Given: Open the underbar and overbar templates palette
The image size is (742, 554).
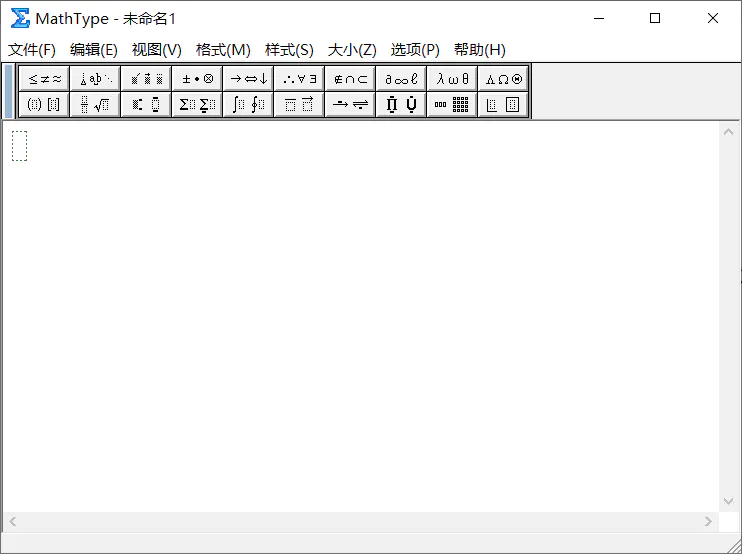Looking at the screenshot, I should click(300, 104).
